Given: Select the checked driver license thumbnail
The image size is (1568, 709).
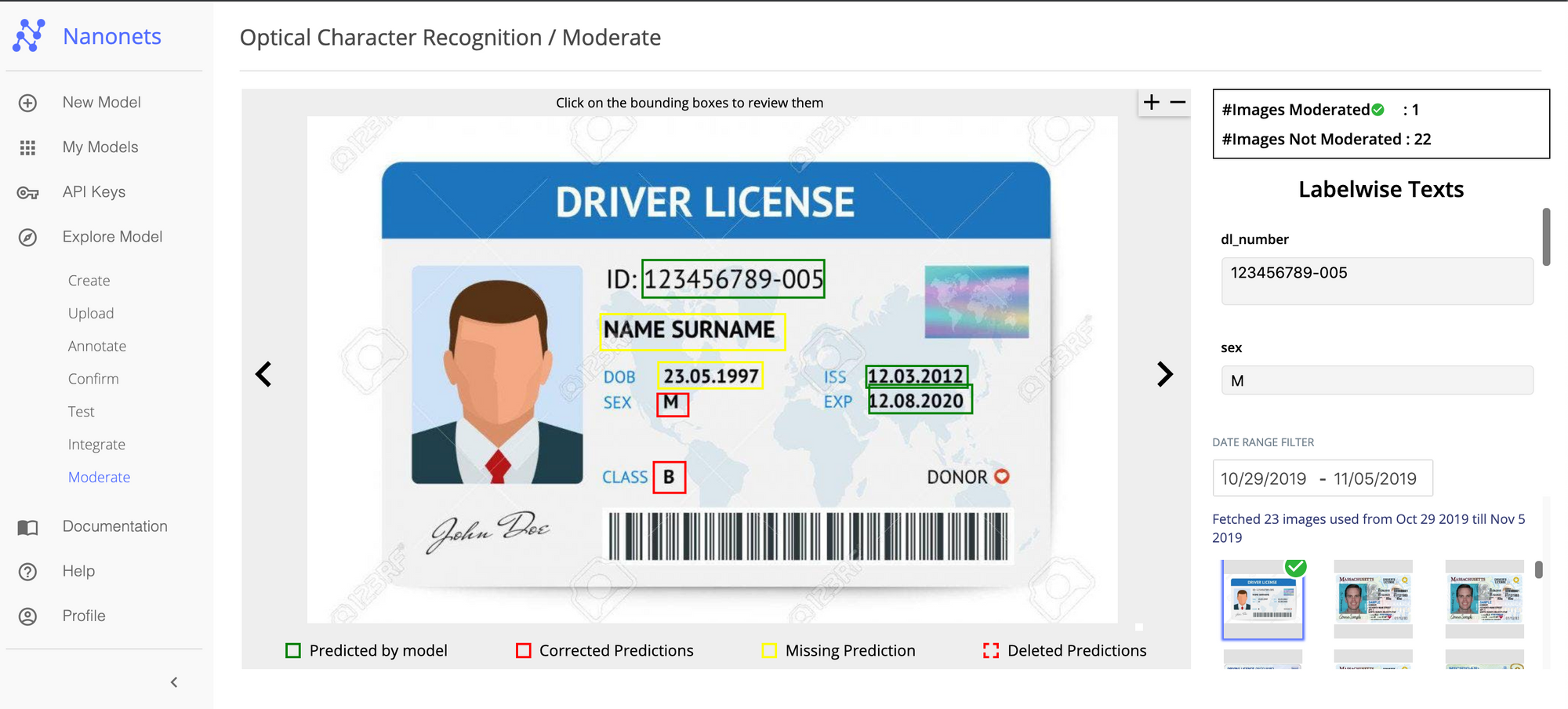Looking at the screenshot, I should tap(1262, 601).
